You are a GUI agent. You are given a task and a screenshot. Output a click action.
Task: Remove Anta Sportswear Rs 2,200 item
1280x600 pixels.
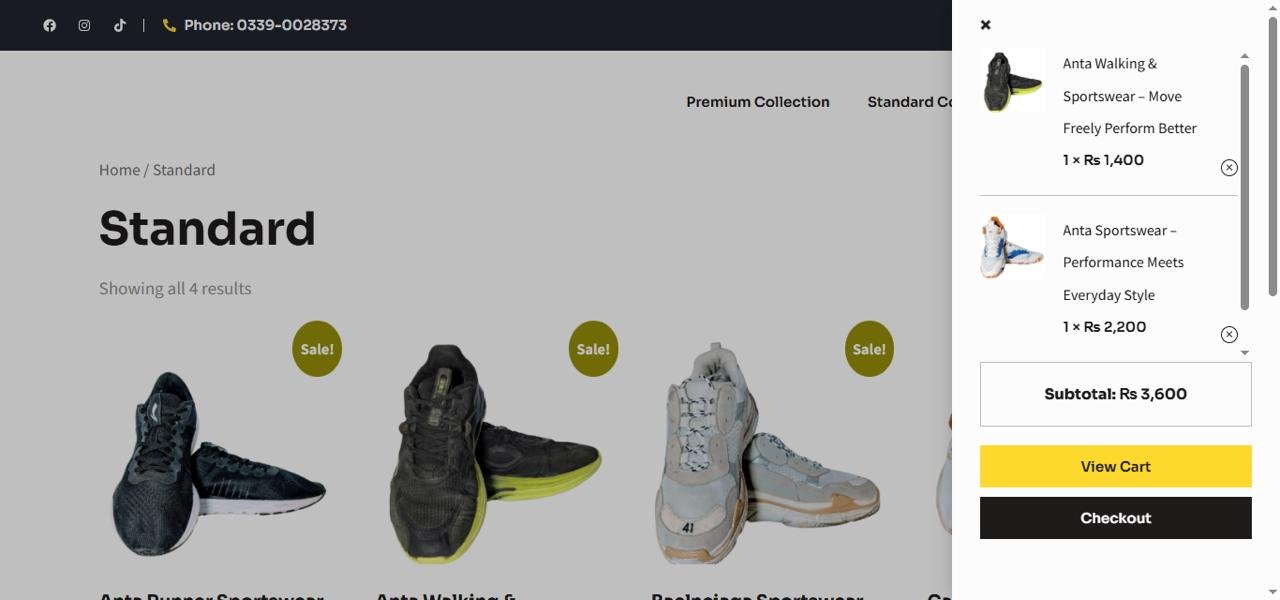[x=1229, y=335]
